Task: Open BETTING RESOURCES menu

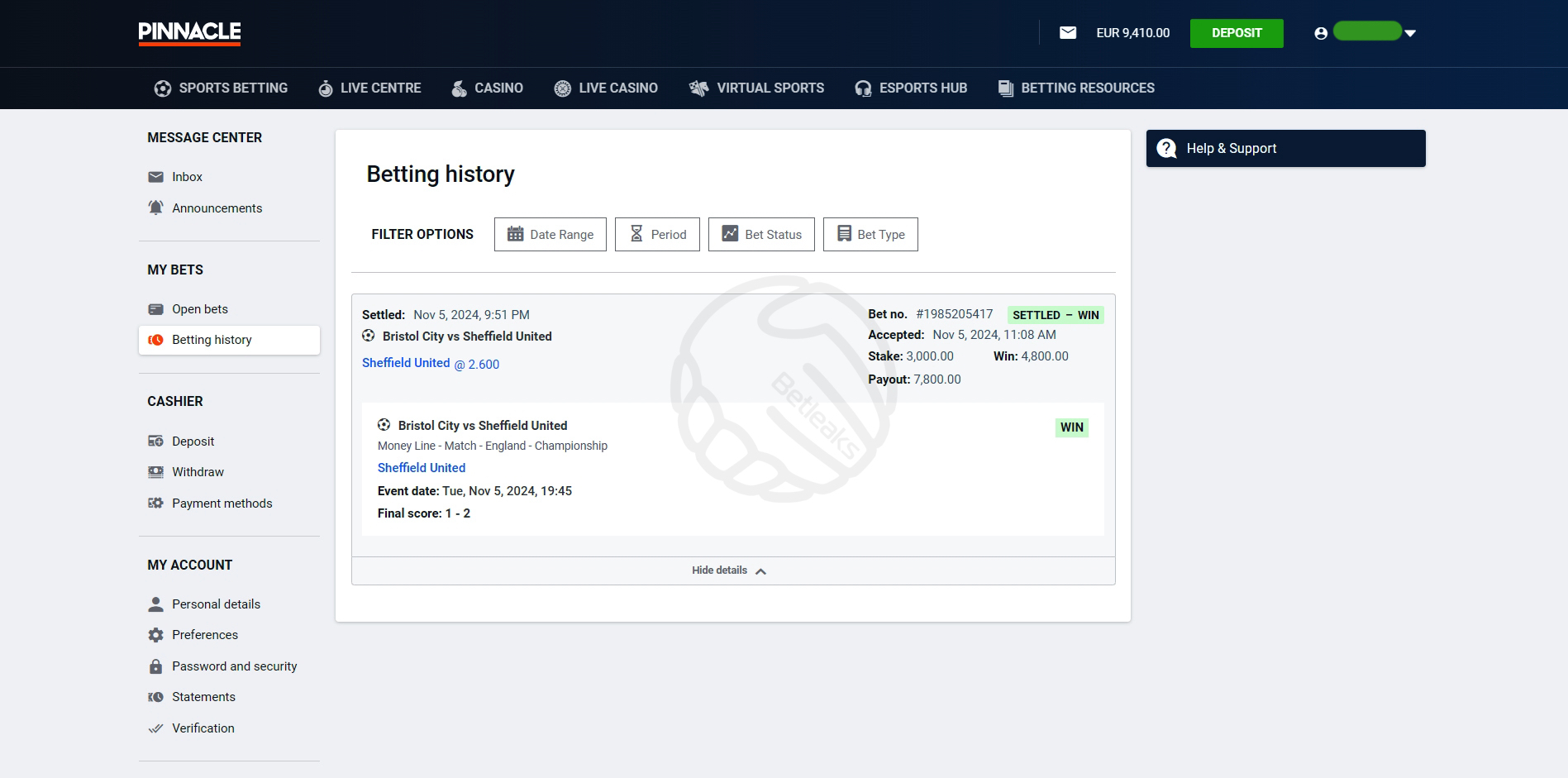Action: [x=1088, y=88]
